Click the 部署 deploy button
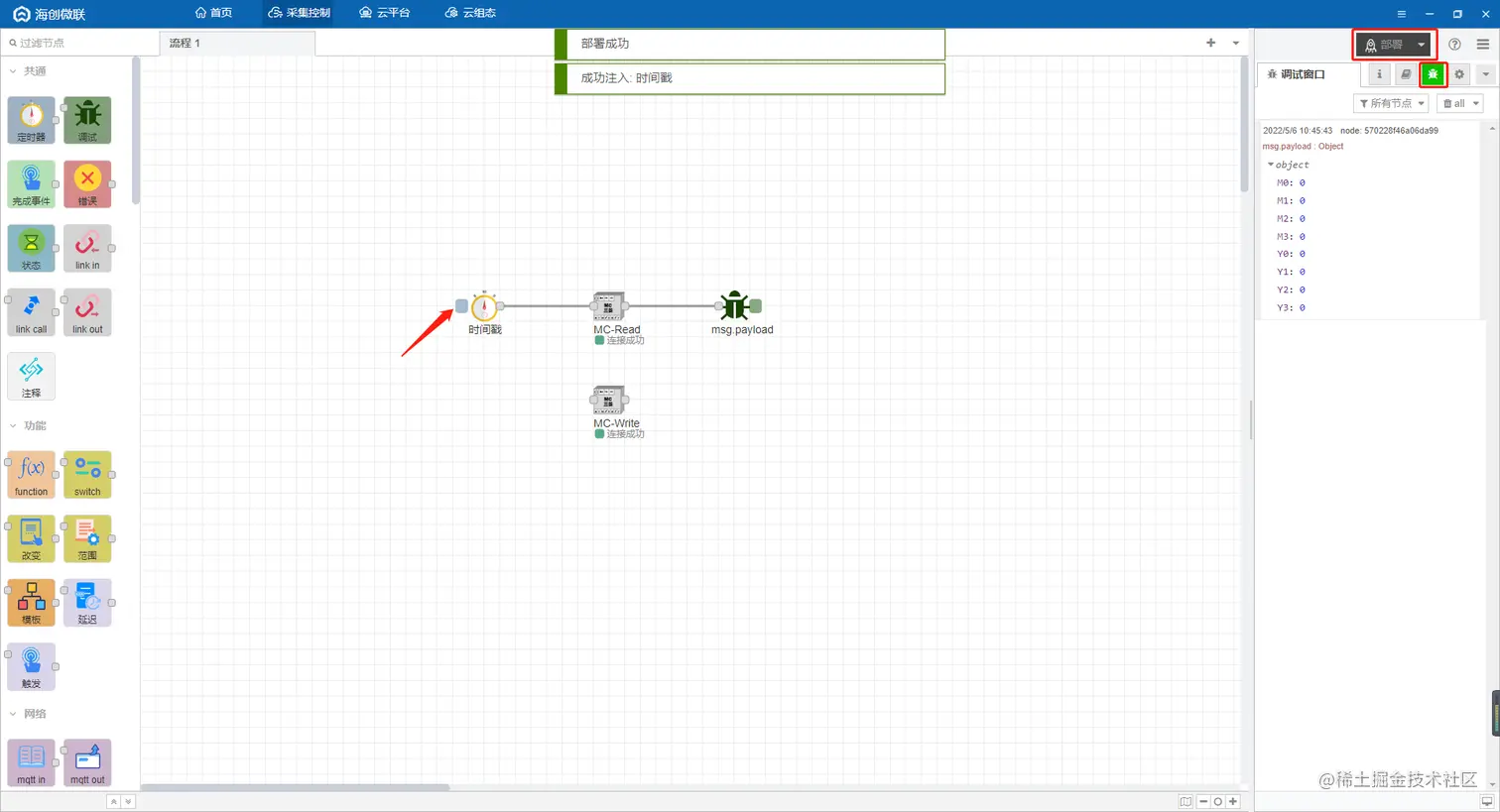This screenshot has width=1500, height=812. coord(1384,45)
